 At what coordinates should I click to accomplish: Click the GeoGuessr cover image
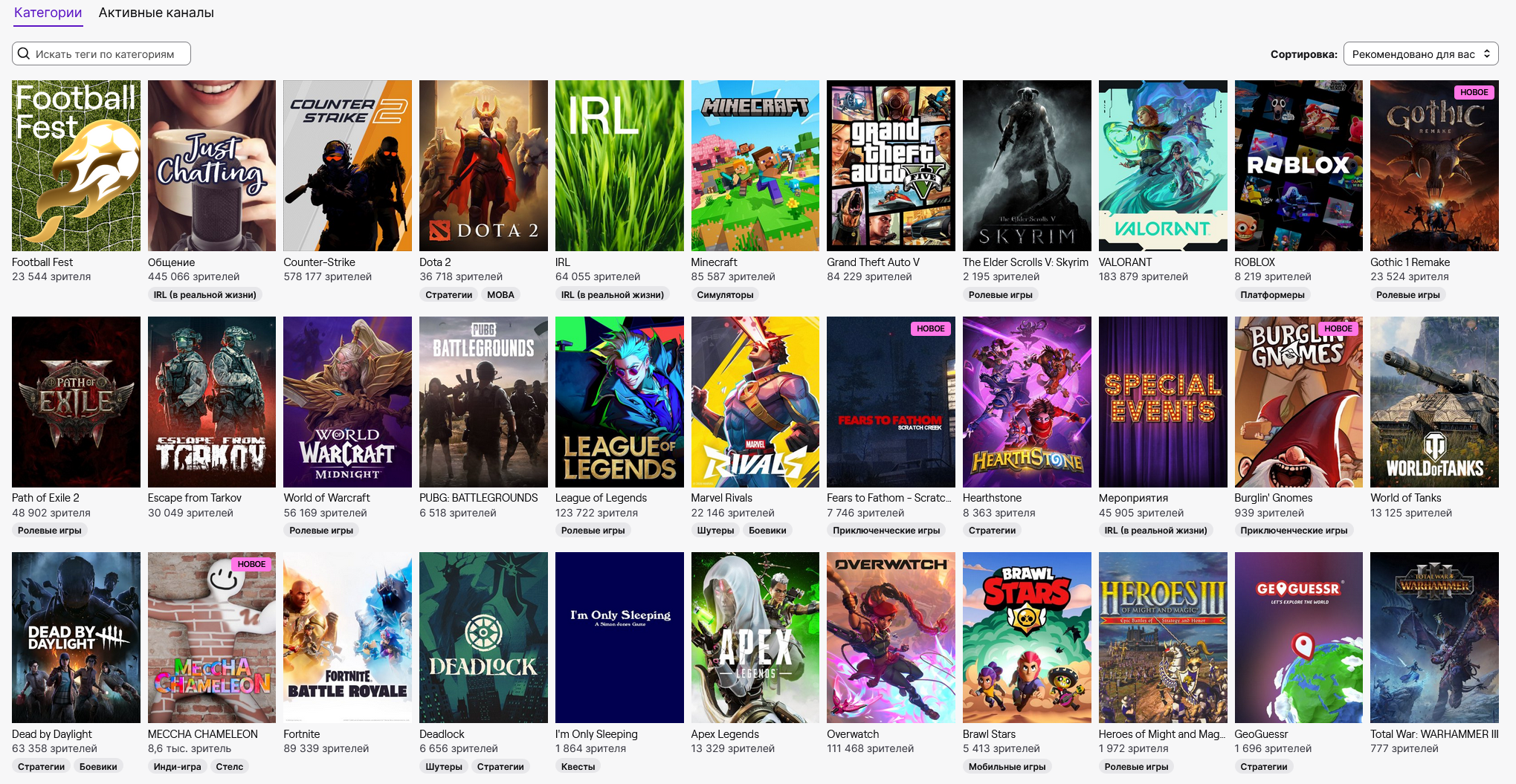[1299, 638]
